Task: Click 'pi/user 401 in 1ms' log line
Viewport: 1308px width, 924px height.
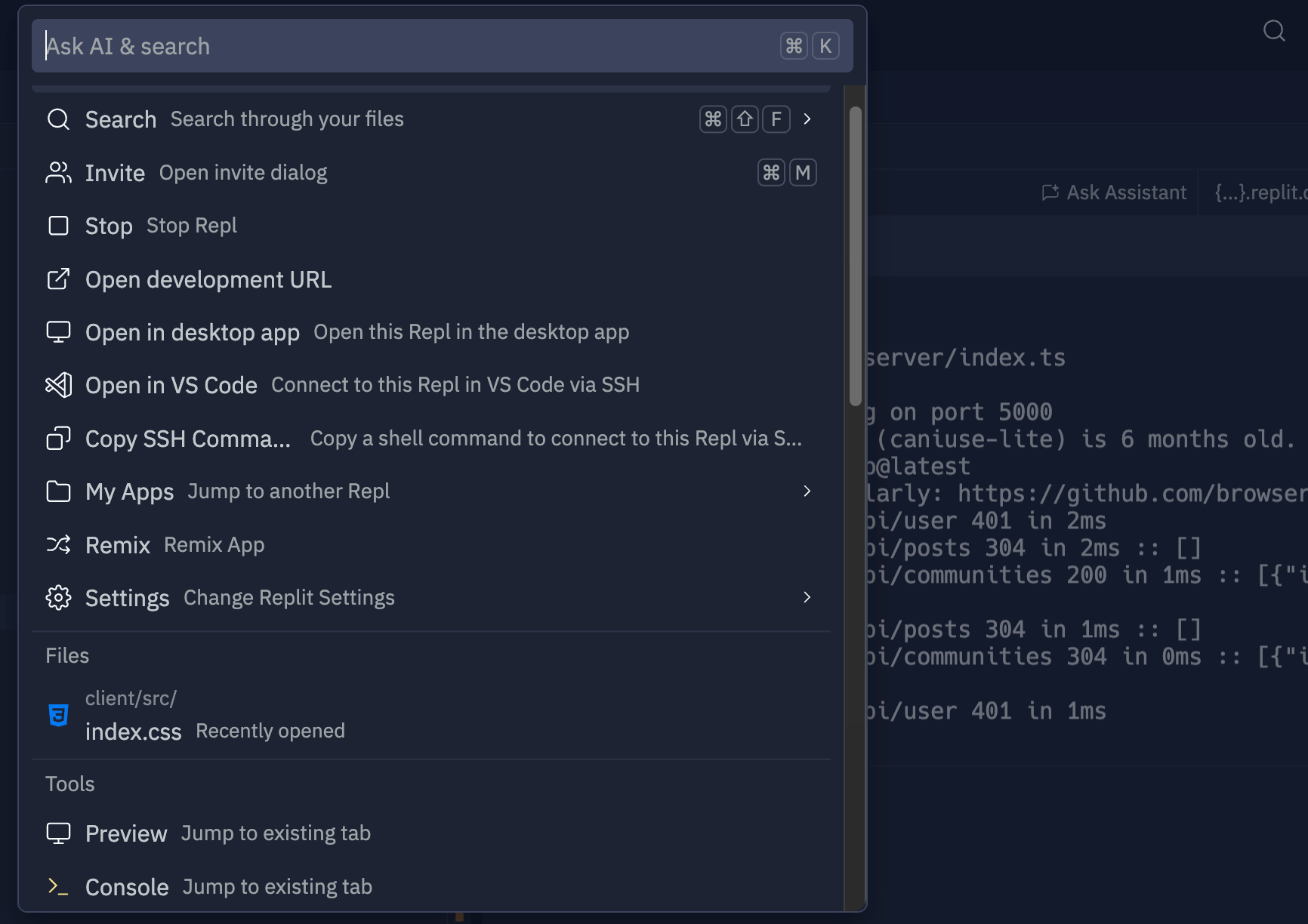Action: click(987, 711)
